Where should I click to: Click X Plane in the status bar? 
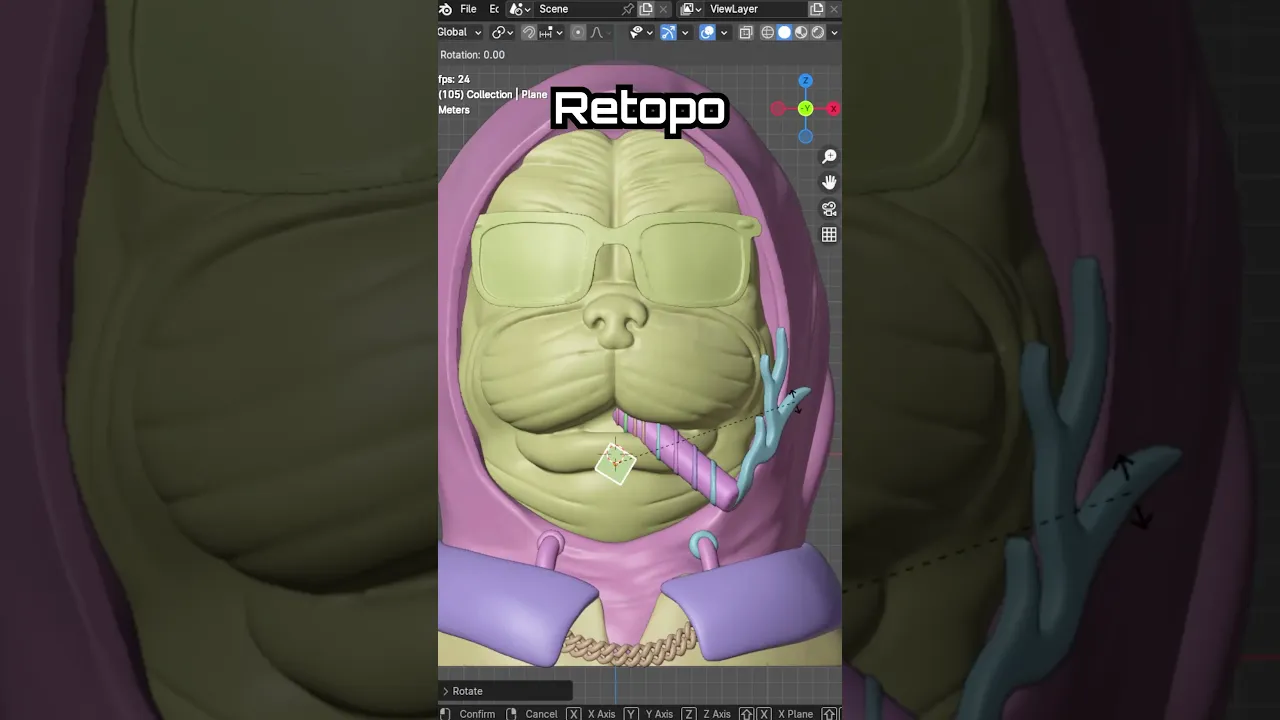(795, 714)
